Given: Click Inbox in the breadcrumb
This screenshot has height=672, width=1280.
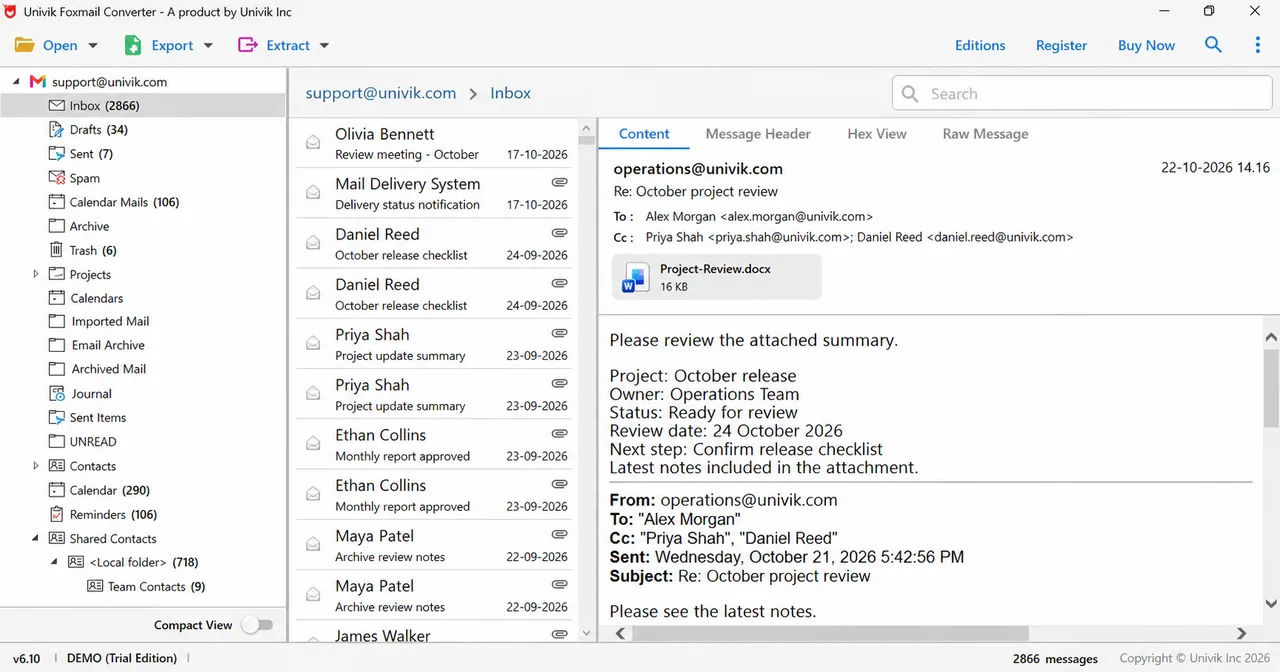Looking at the screenshot, I should tap(510, 93).
